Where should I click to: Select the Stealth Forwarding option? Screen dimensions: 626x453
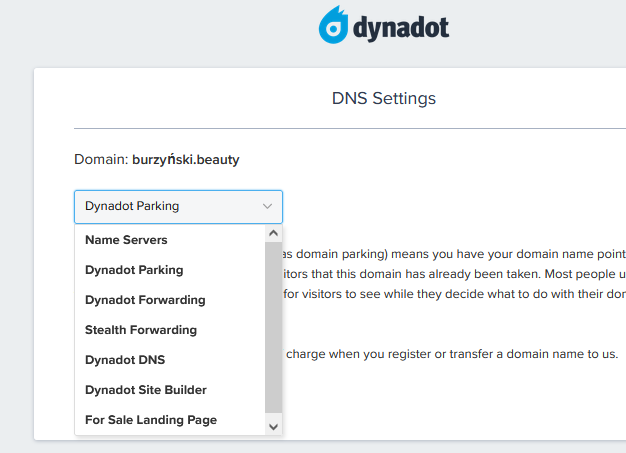[141, 330]
